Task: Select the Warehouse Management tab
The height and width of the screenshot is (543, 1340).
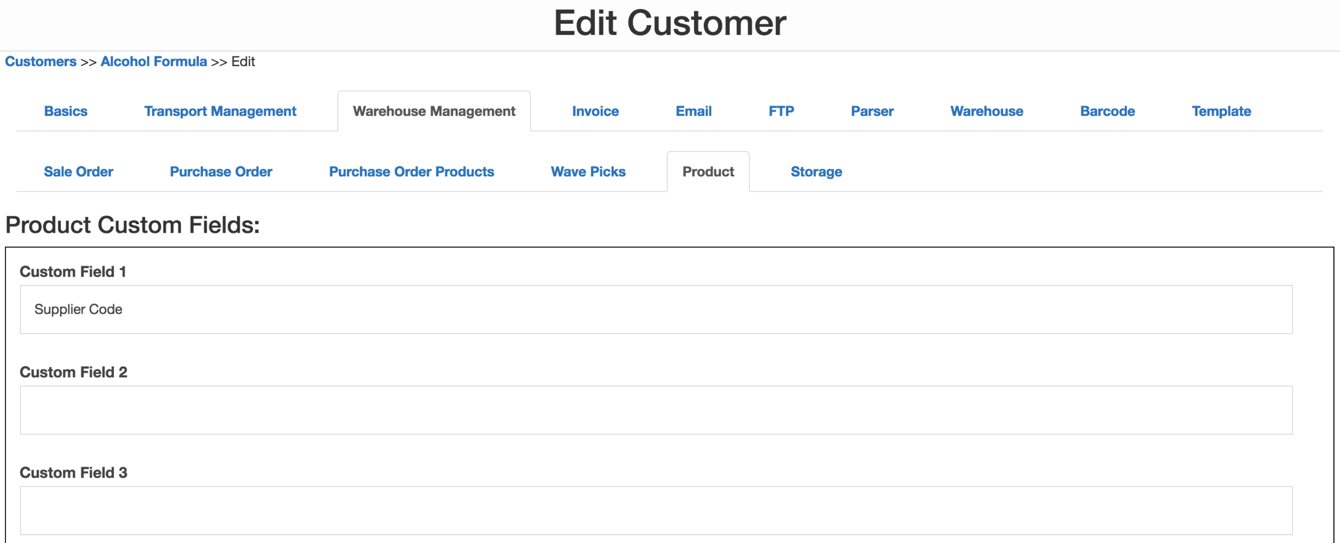Action: coord(434,111)
